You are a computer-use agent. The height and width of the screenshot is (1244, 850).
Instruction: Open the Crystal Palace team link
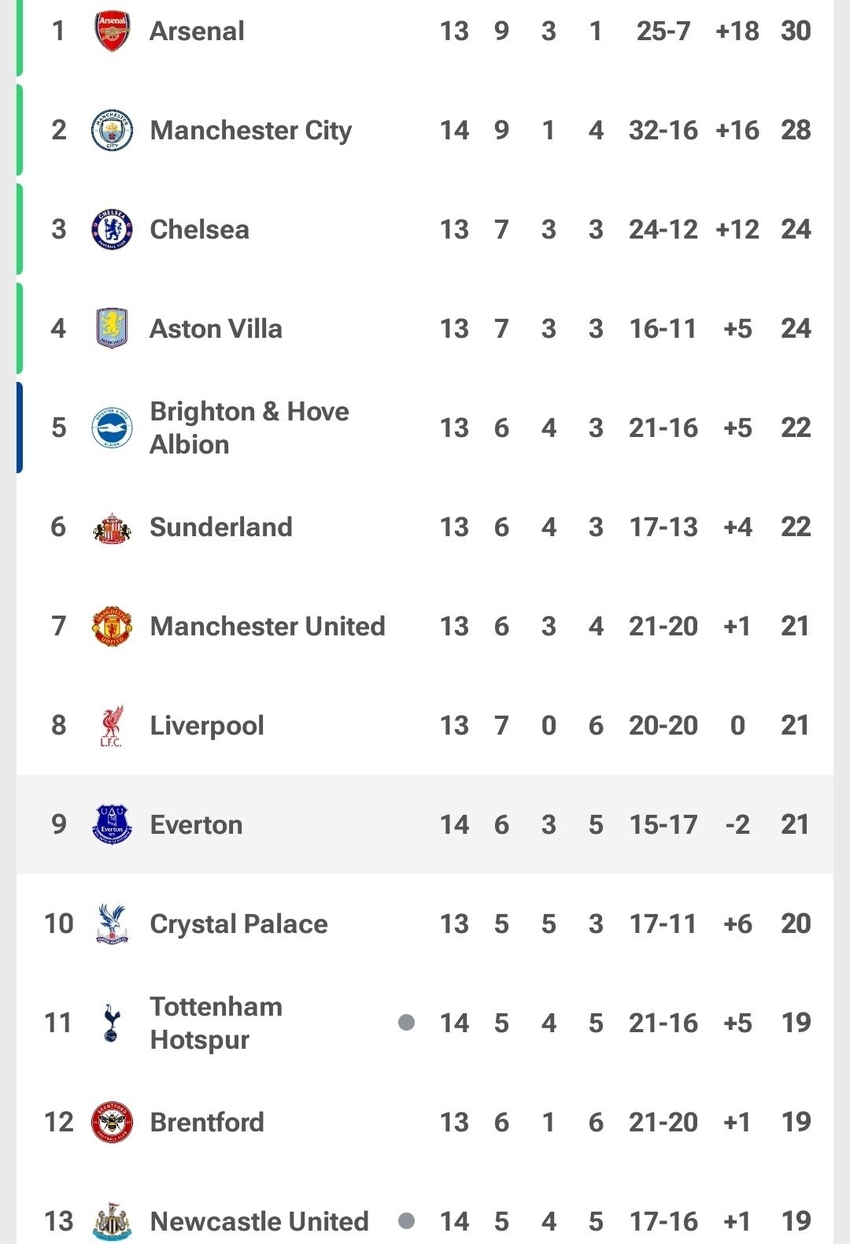238,924
